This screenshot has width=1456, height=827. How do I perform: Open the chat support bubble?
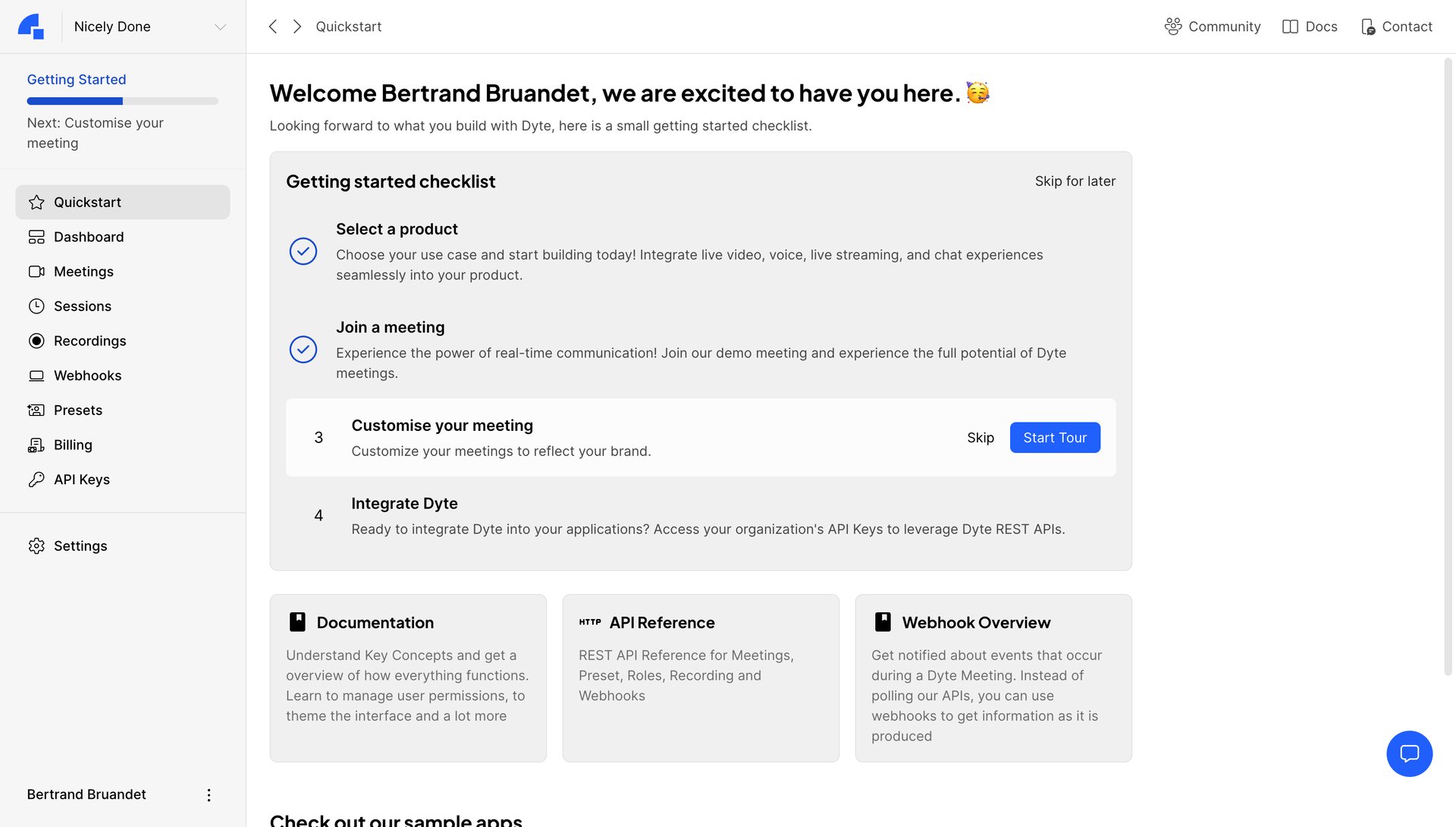(1409, 753)
